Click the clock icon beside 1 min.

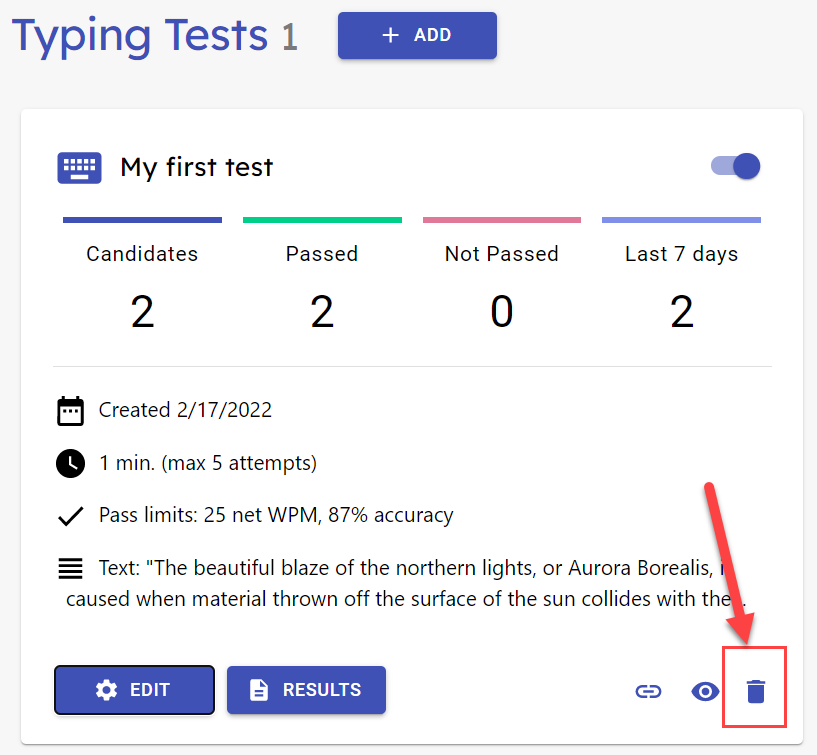point(70,463)
